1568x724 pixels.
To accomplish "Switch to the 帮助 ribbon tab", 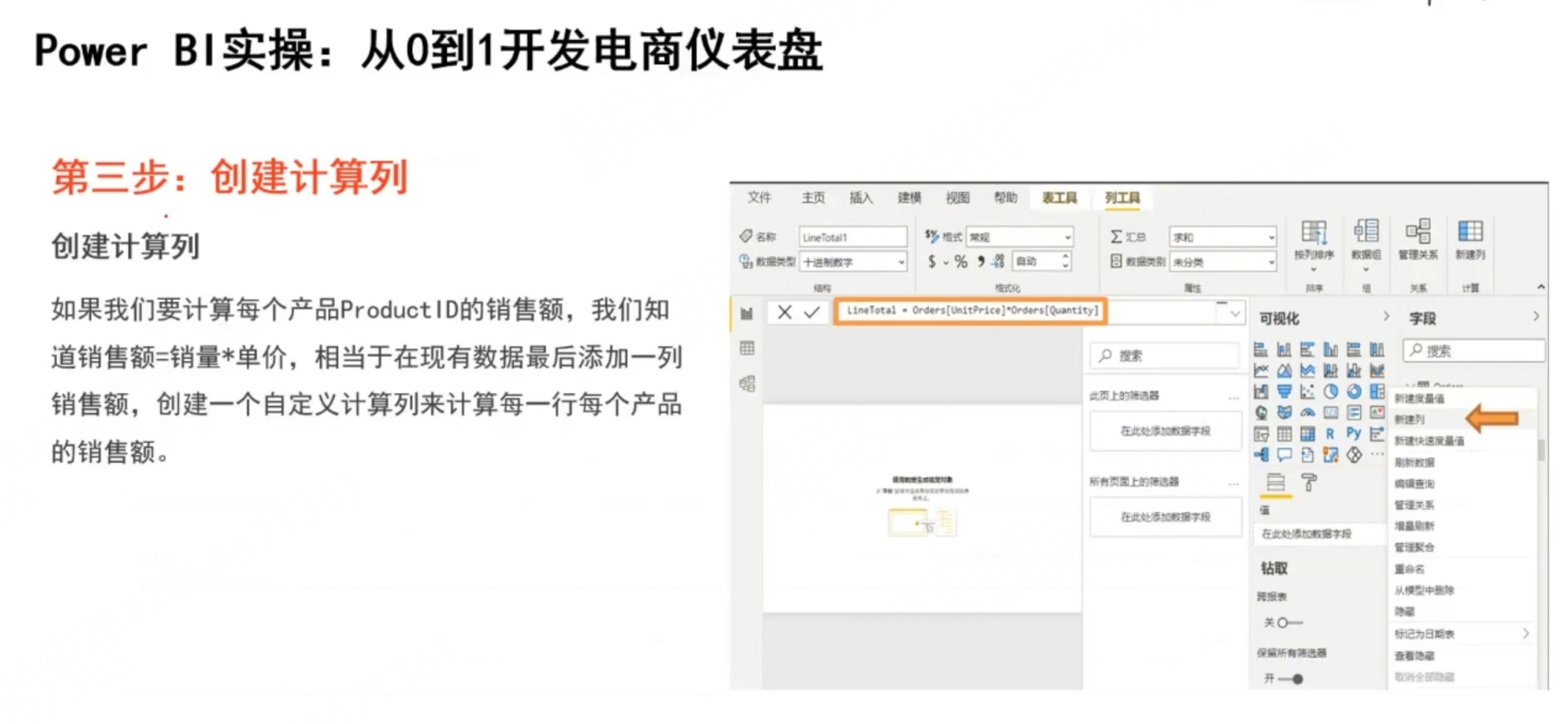I will pos(1005,197).
